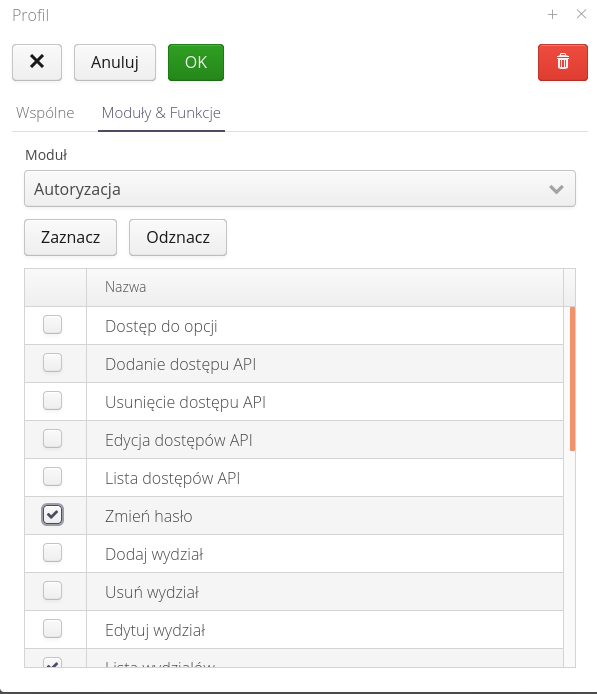Click the Odznacz button

click(178, 237)
